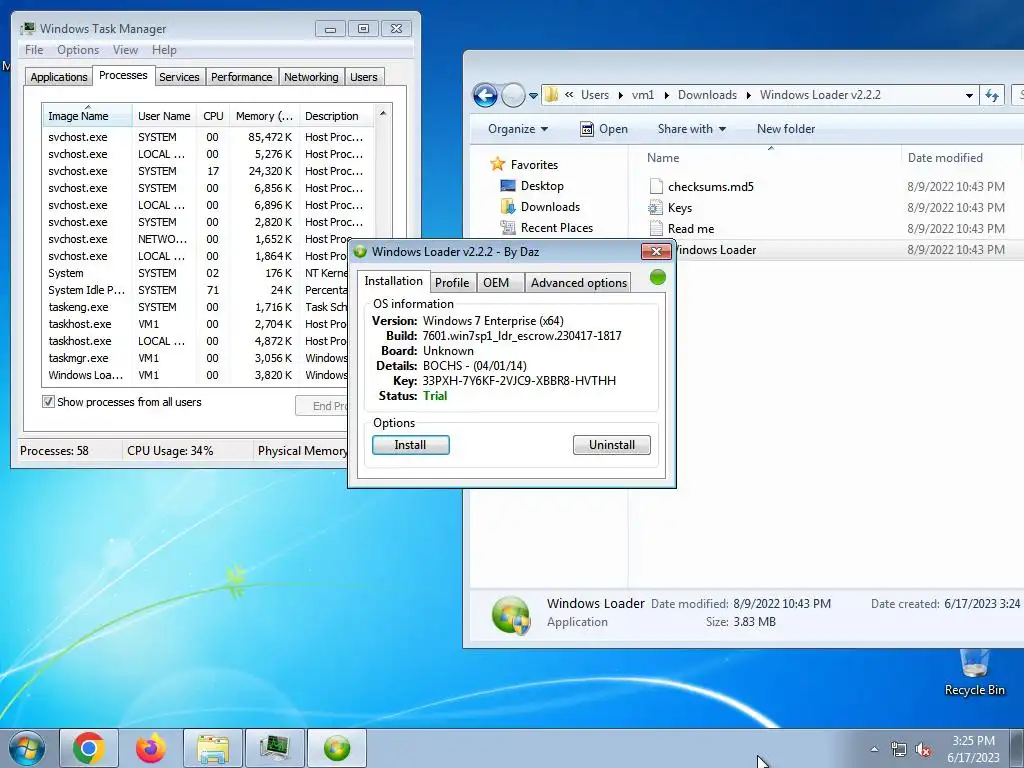Viewport: 1024px width, 768px height.
Task: Sort processes by Image Name column
Action: coord(87,116)
